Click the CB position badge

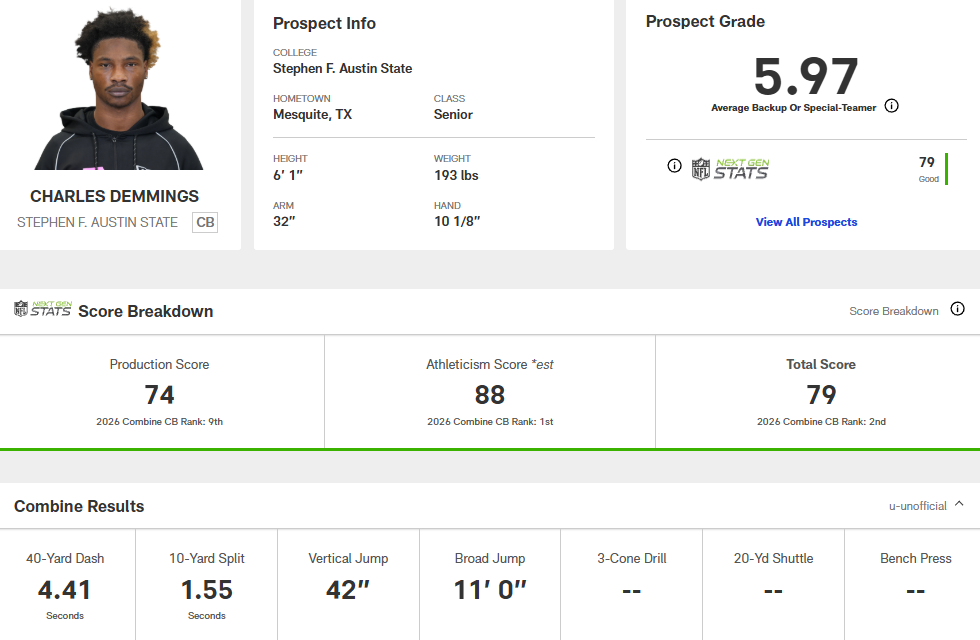click(x=205, y=222)
